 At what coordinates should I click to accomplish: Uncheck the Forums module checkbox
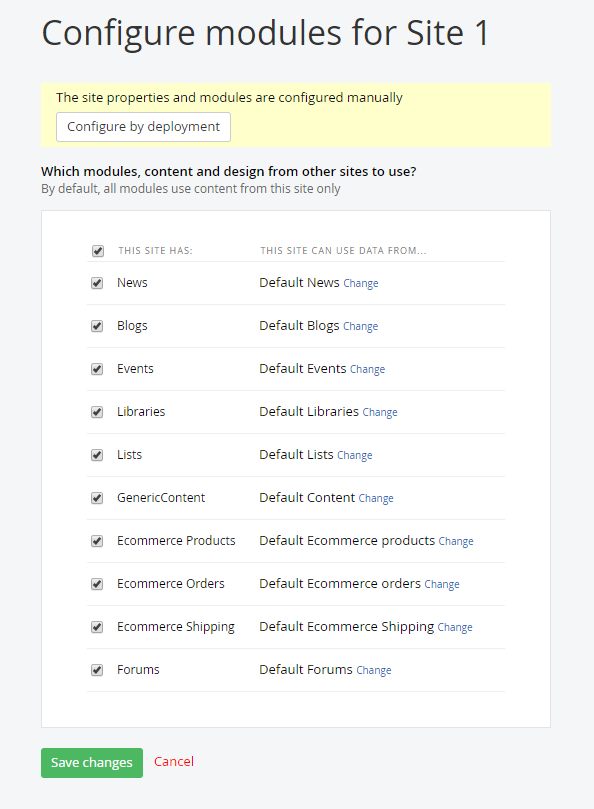[97, 670]
